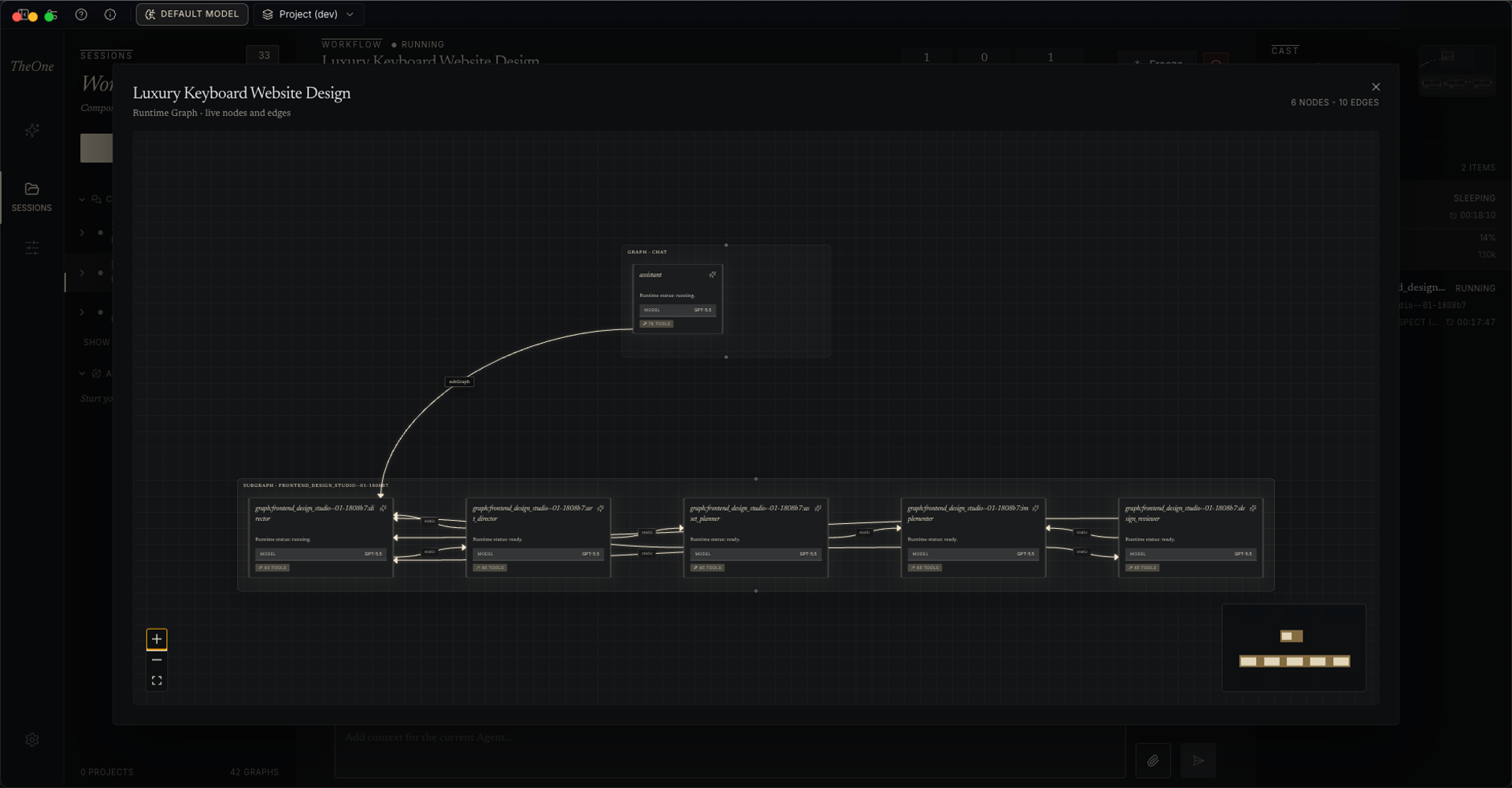Click the sparkle icon on design_reviewer node

tap(1252, 508)
